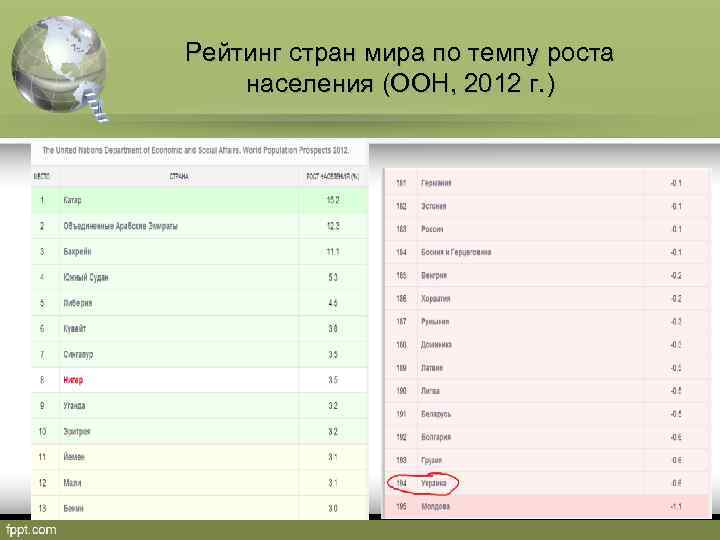Click growth value in Литва row
Screen dimensions: 720x540
point(676,391)
